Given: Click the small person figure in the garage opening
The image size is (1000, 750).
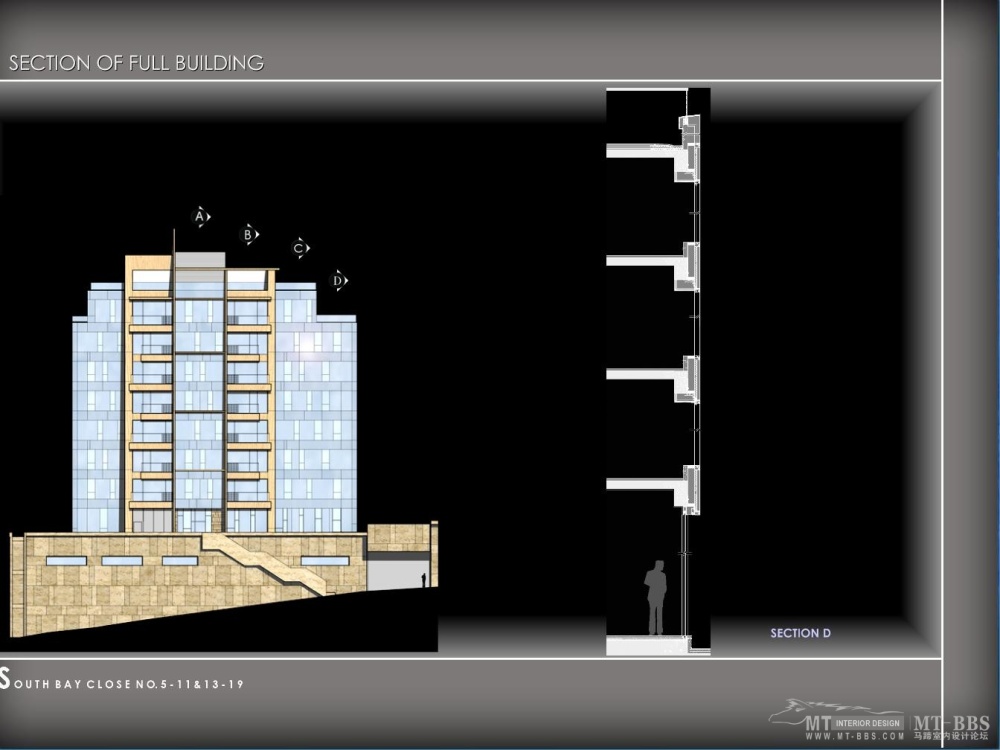Looking at the screenshot, I should tap(423, 580).
